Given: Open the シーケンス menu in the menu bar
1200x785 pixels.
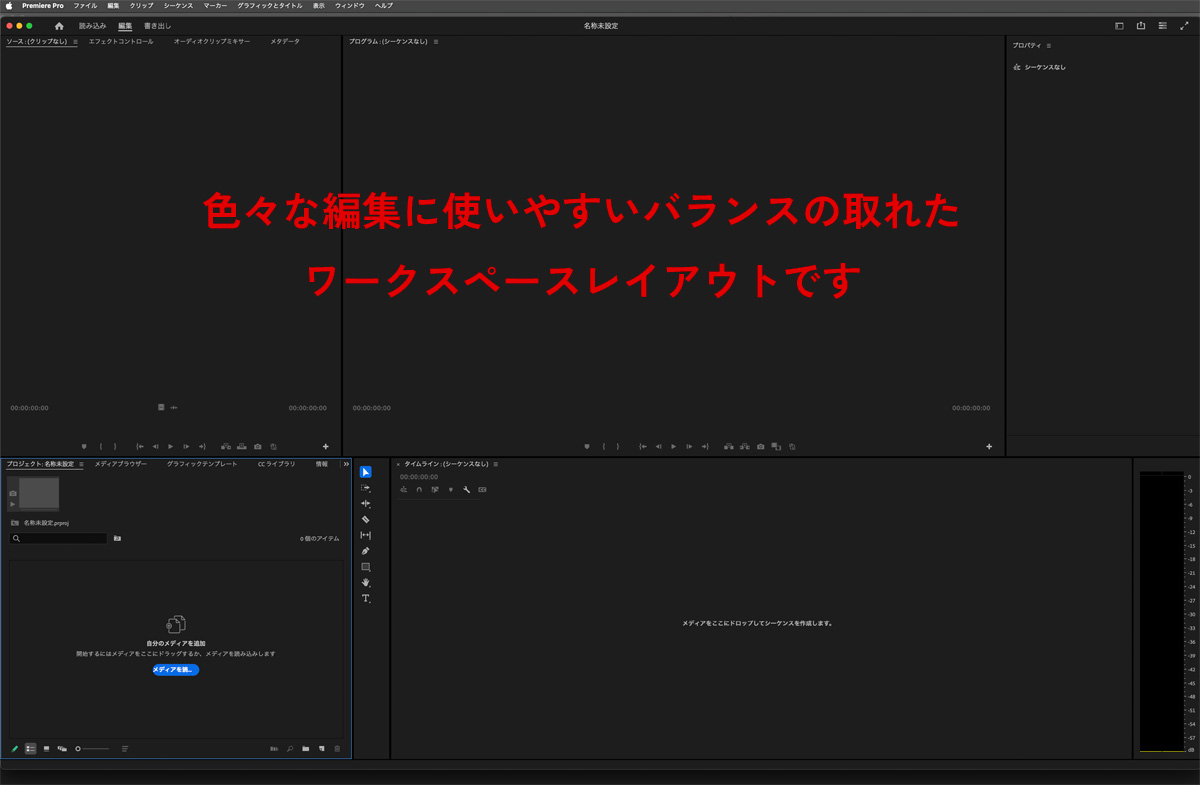Looking at the screenshot, I should pyautogui.click(x=178, y=6).
